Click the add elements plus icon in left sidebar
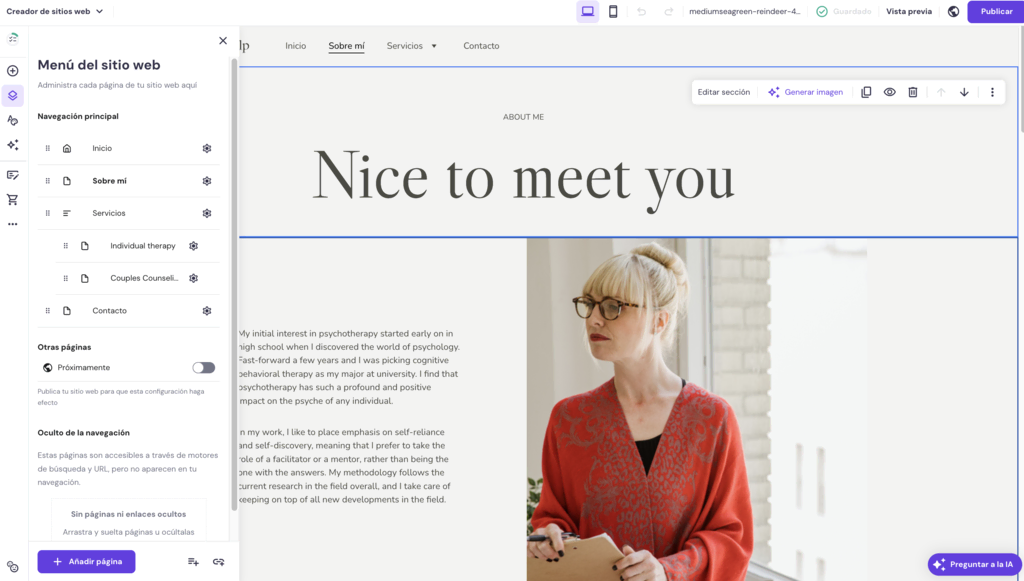 click(13, 71)
